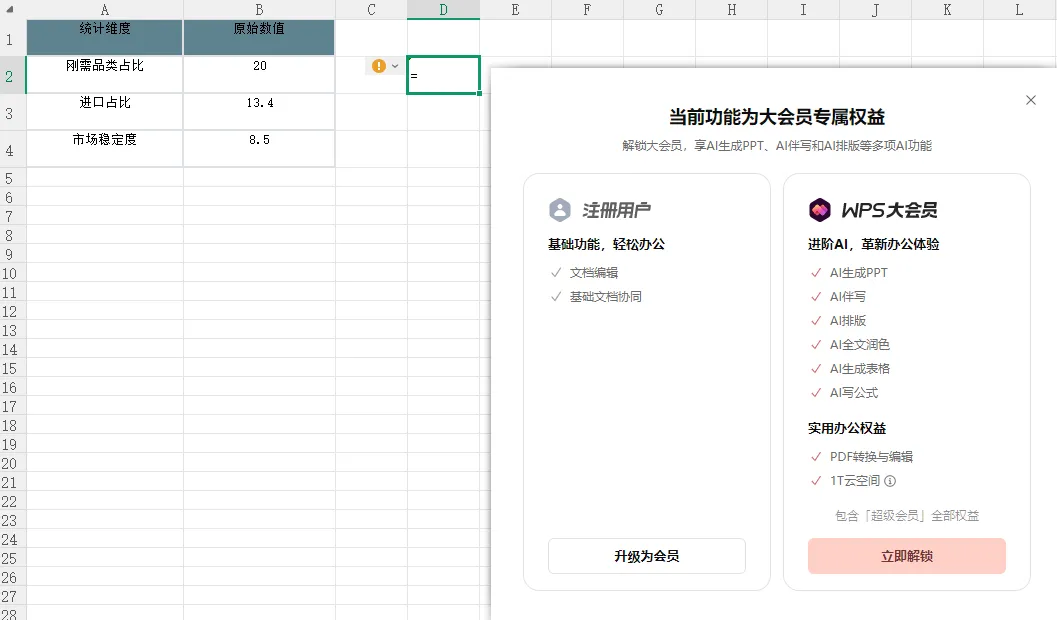Click the AI伴写 benefit item
This screenshot has height=620, width=1057.
838,297
